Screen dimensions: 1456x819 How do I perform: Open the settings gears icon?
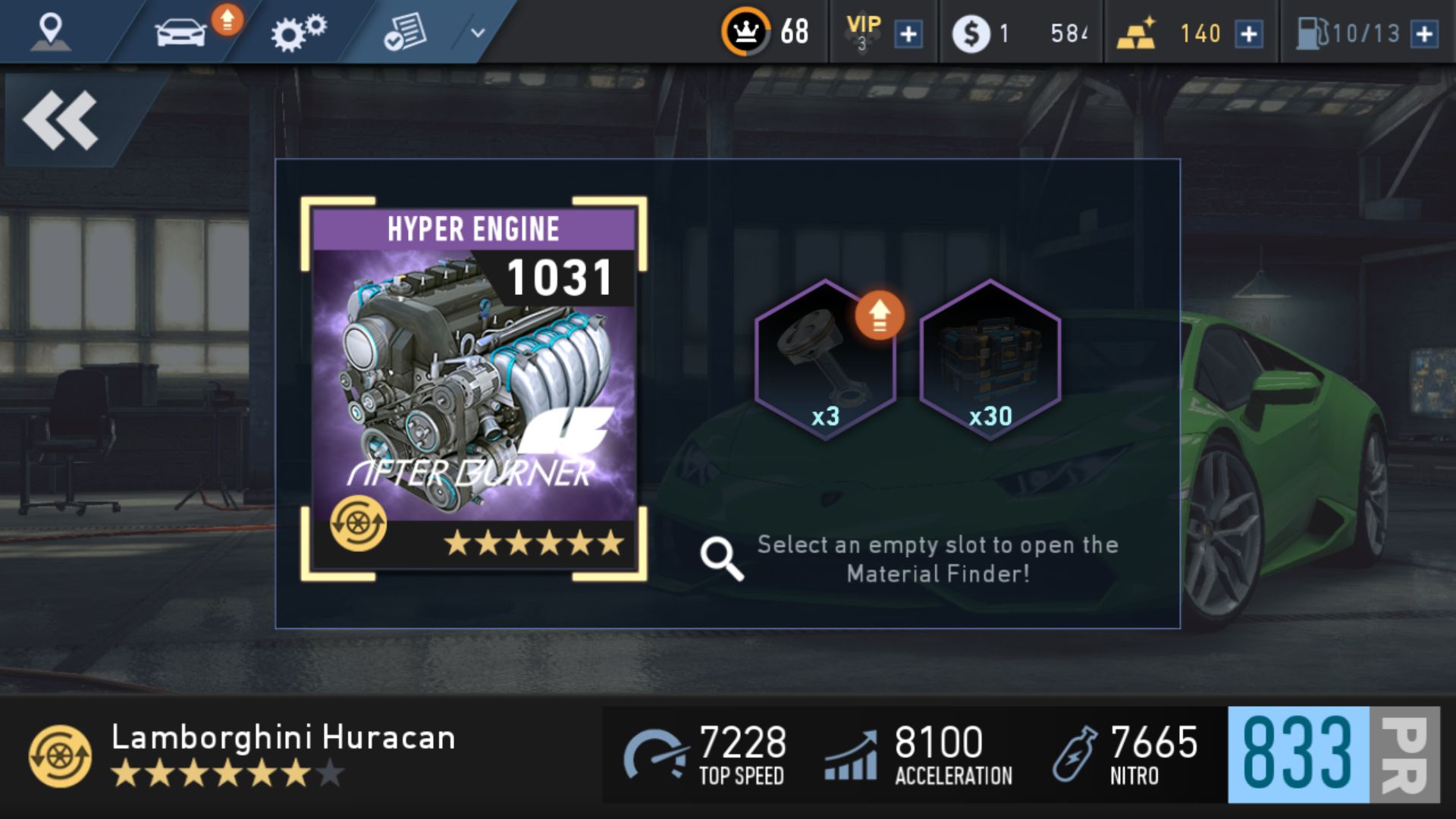click(x=298, y=33)
